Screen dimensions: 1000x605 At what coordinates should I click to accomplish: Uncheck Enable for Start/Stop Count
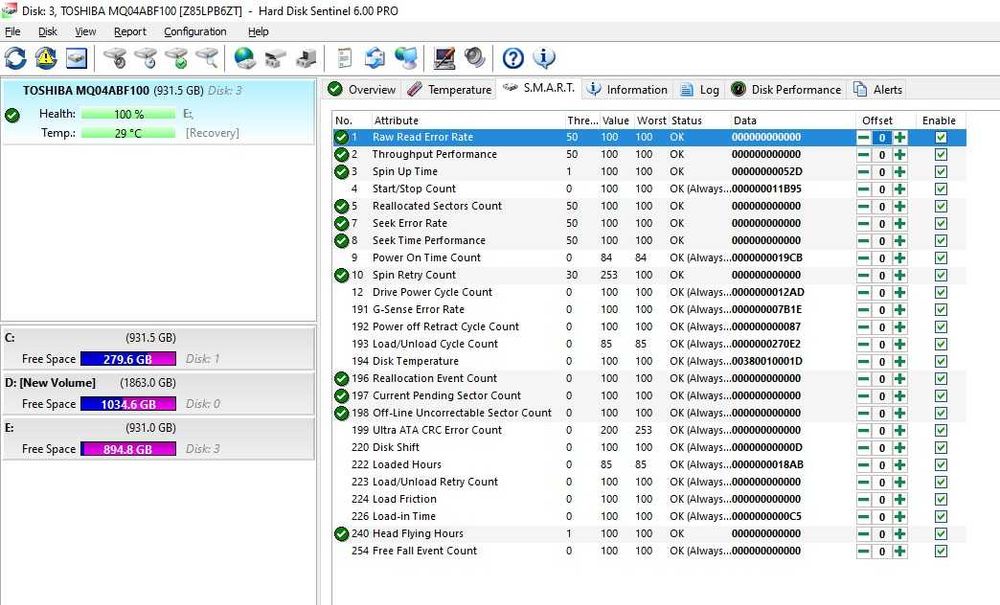pyautogui.click(x=941, y=189)
